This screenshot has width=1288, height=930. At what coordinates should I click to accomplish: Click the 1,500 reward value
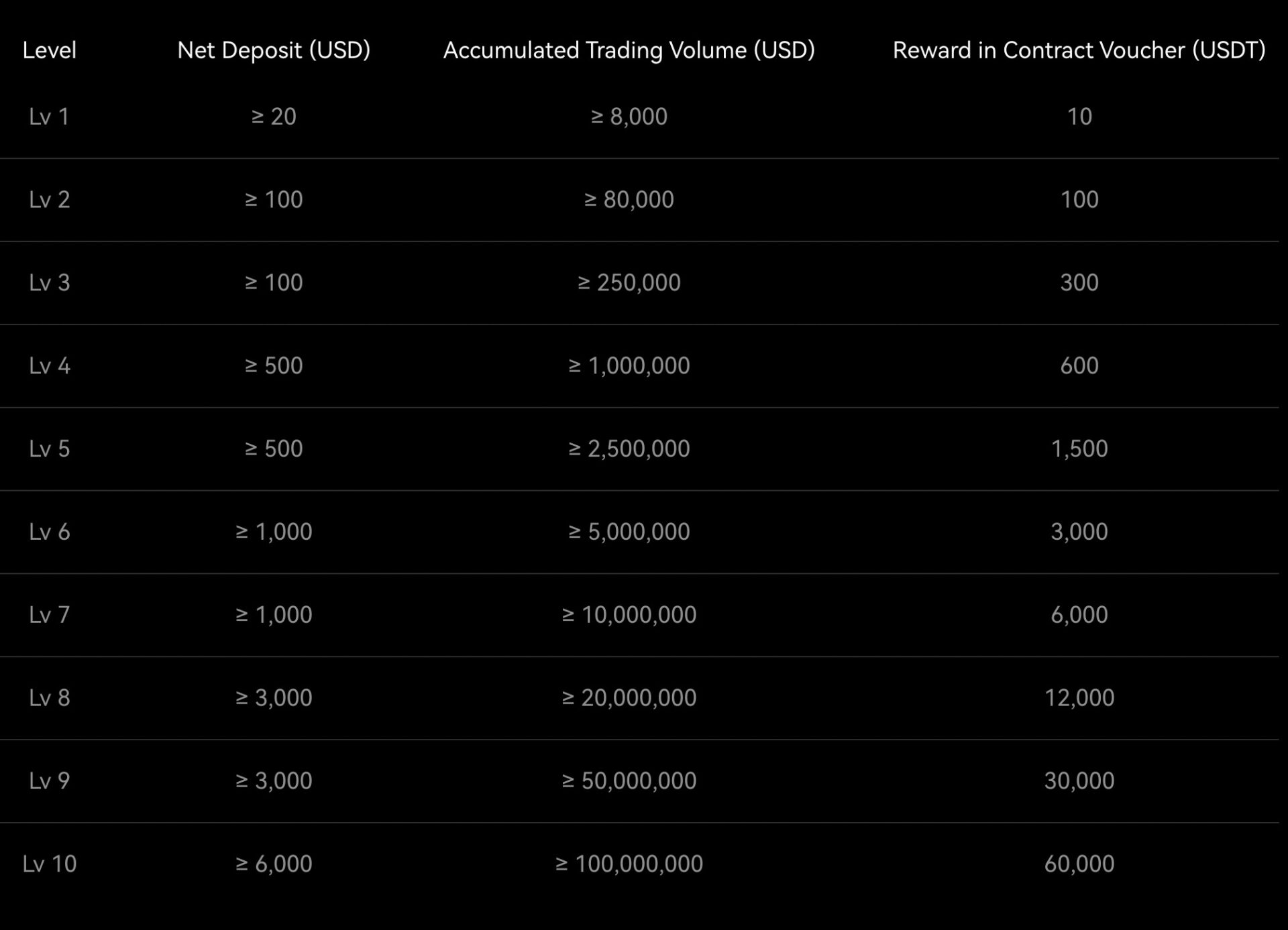pos(1079,449)
